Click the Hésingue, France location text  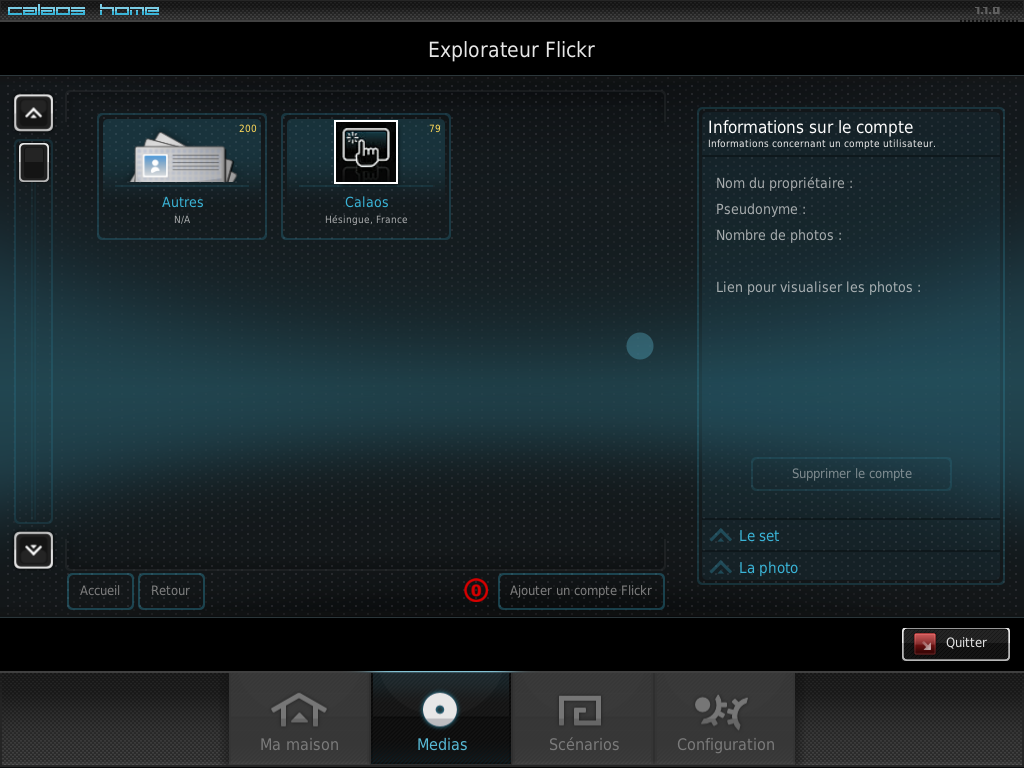(366, 219)
